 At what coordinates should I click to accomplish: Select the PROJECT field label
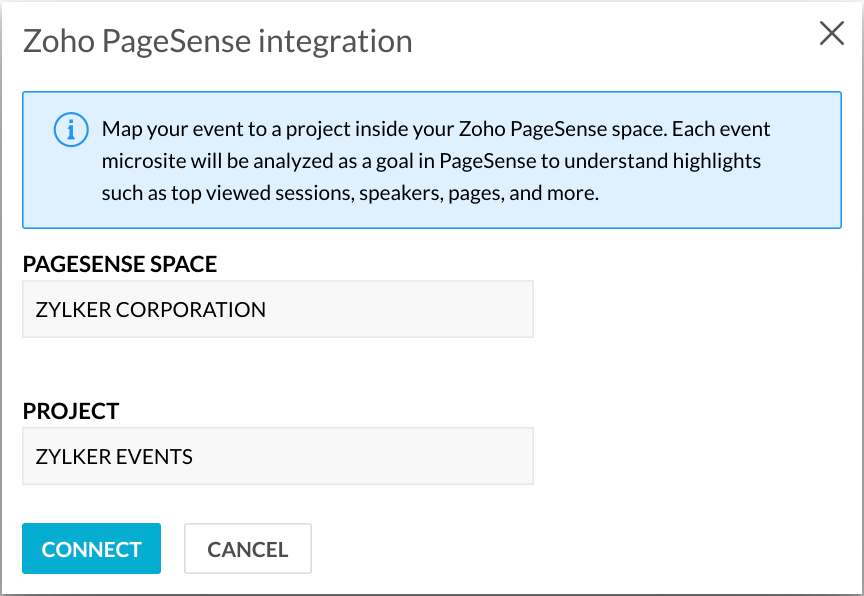click(71, 411)
